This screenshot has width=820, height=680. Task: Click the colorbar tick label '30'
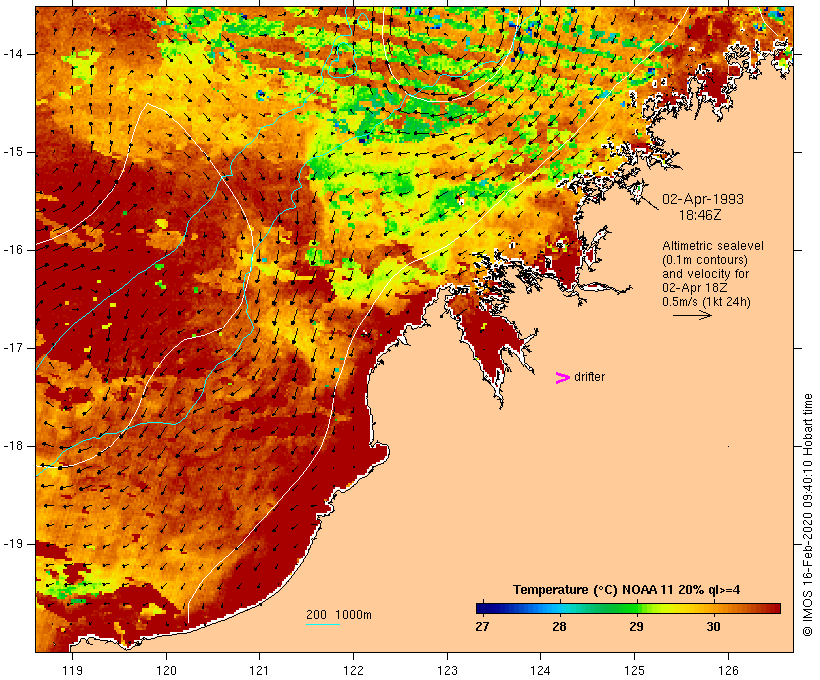coord(713,627)
